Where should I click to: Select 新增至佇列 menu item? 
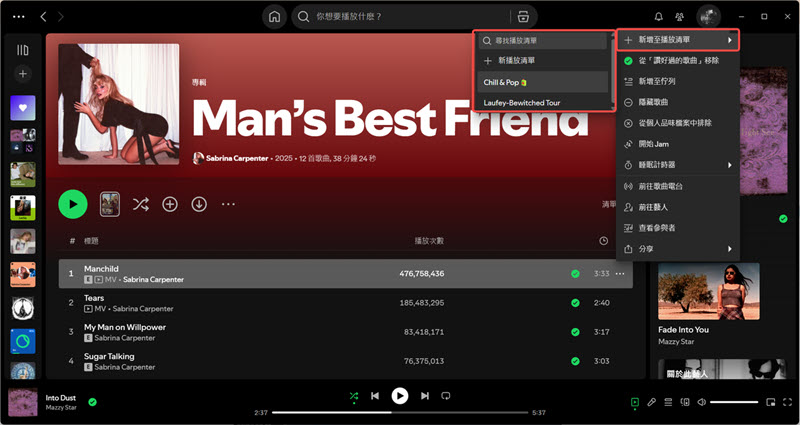pos(678,82)
